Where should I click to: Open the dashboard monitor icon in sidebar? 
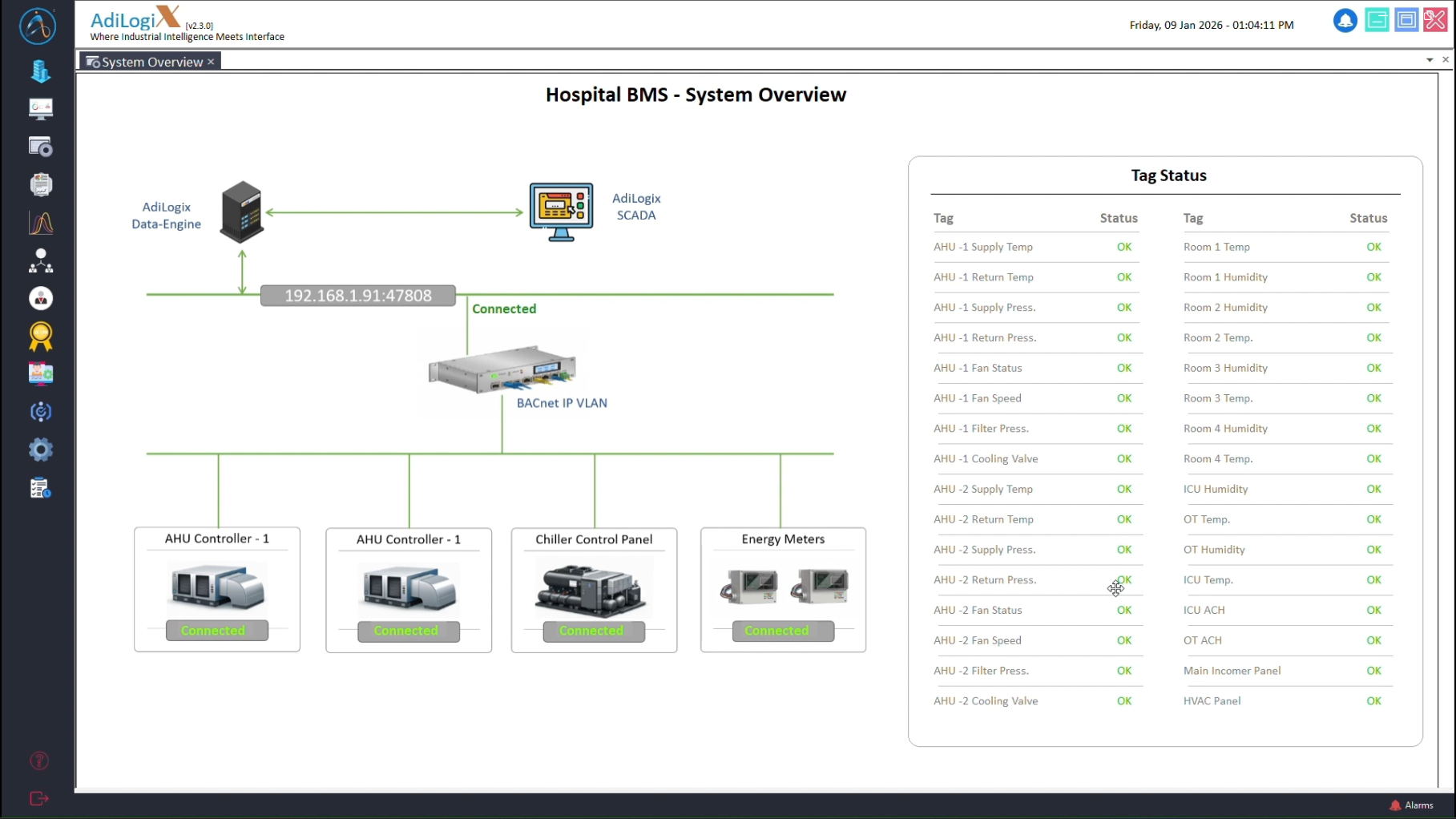click(x=40, y=109)
